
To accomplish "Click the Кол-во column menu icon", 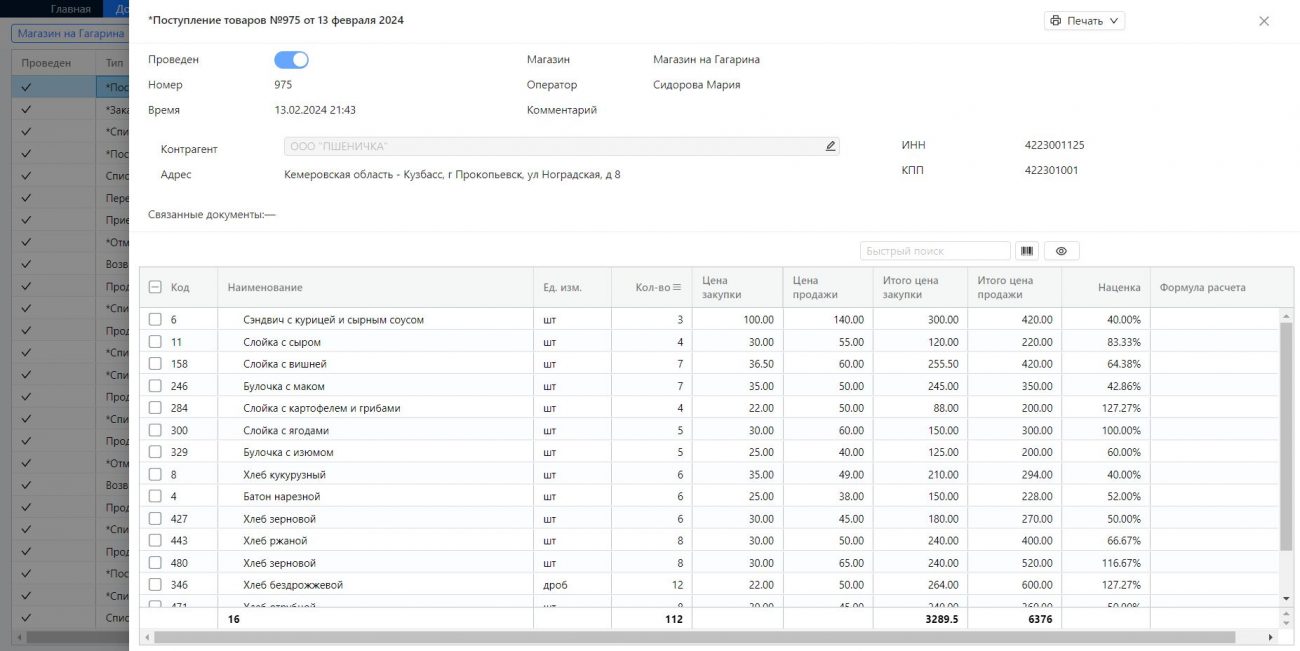I will [676, 288].
